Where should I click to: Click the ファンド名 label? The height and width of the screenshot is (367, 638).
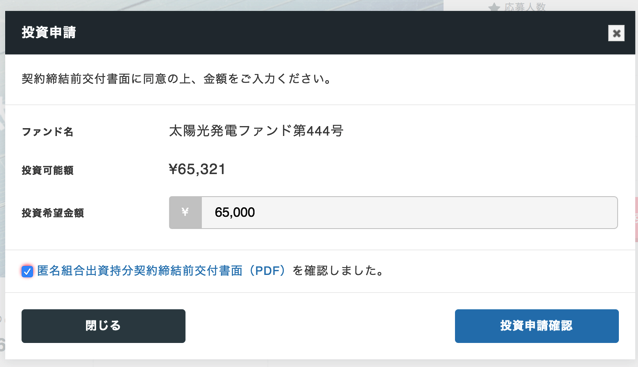click(47, 132)
